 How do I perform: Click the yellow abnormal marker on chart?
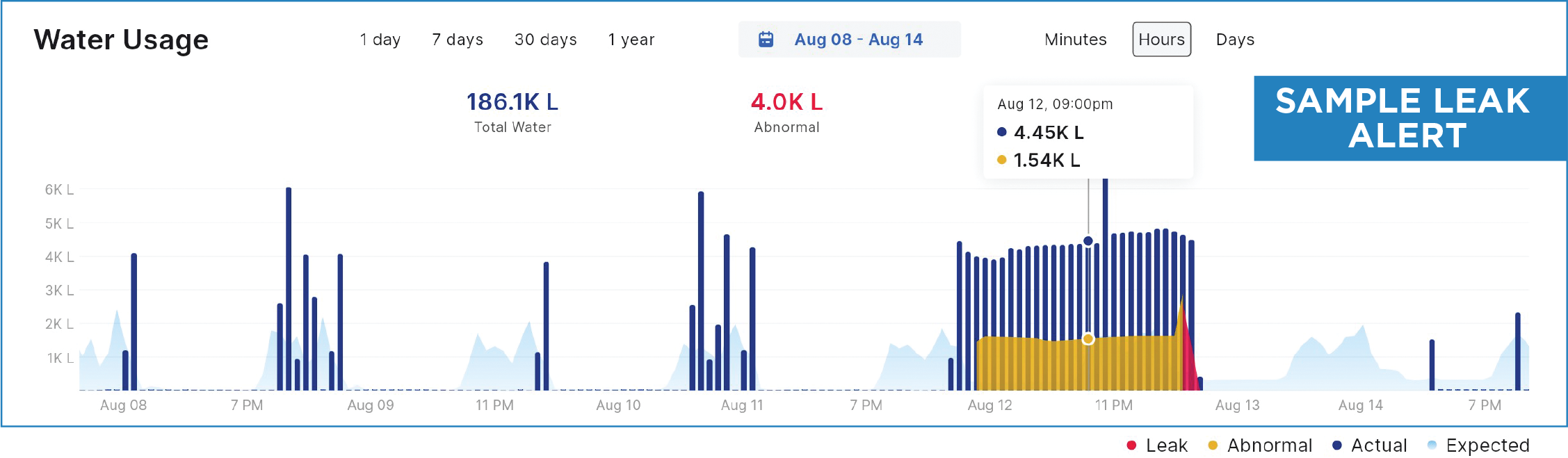[1088, 339]
